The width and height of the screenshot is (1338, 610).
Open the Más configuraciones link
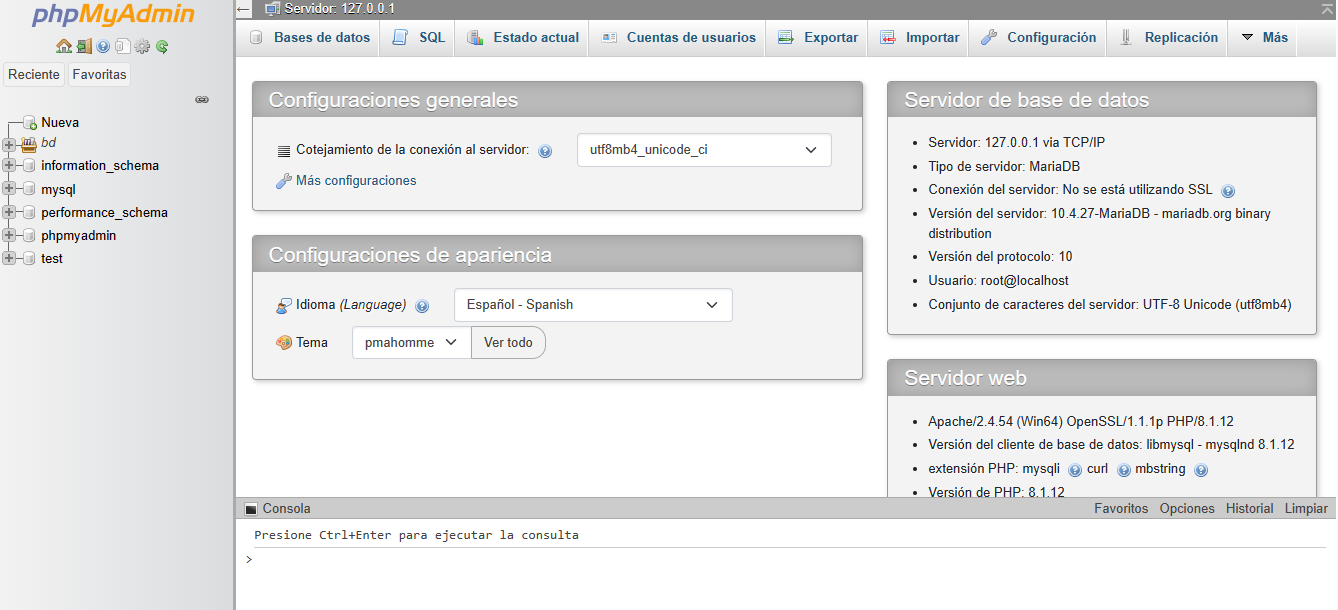pos(353,180)
